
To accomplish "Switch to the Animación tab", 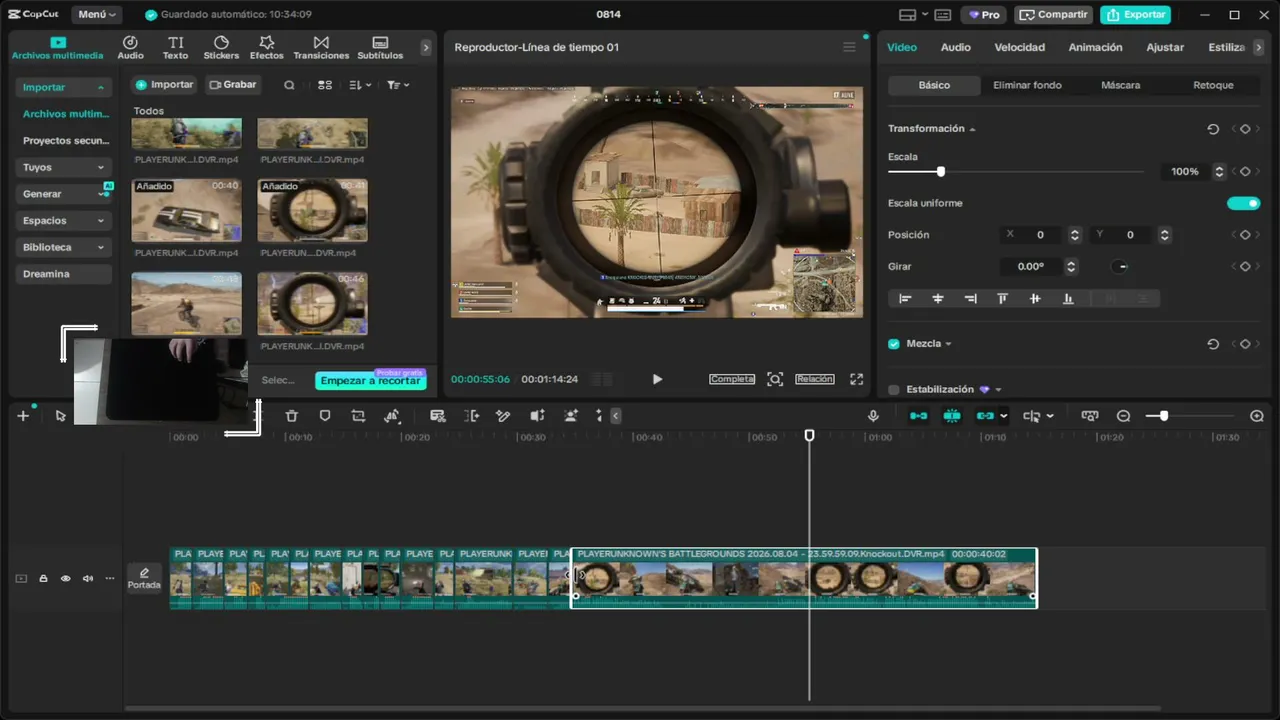I will pos(1095,47).
